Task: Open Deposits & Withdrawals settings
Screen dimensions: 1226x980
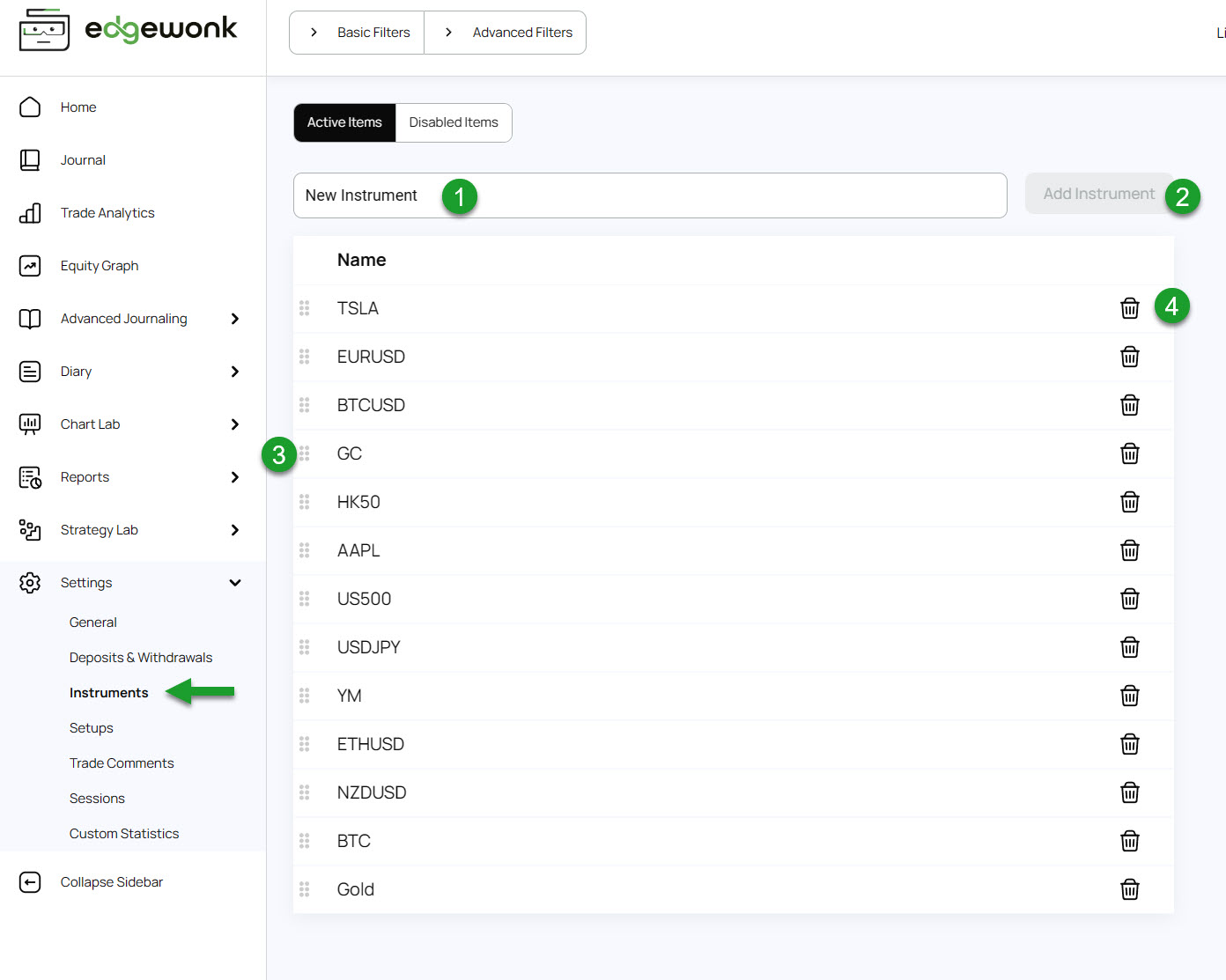Action: point(141,658)
